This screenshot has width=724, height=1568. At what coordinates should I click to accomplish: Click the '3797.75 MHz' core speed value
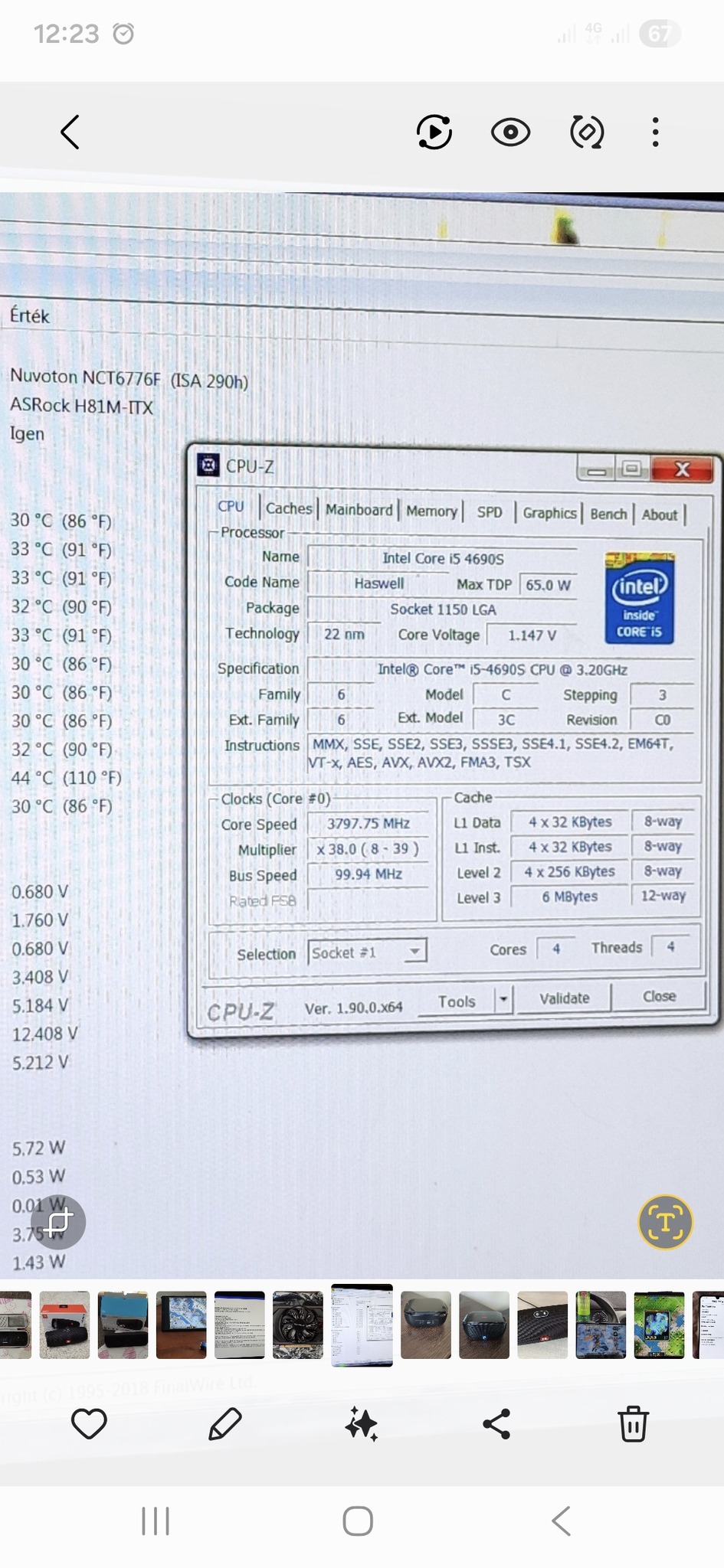(x=369, y=823)
